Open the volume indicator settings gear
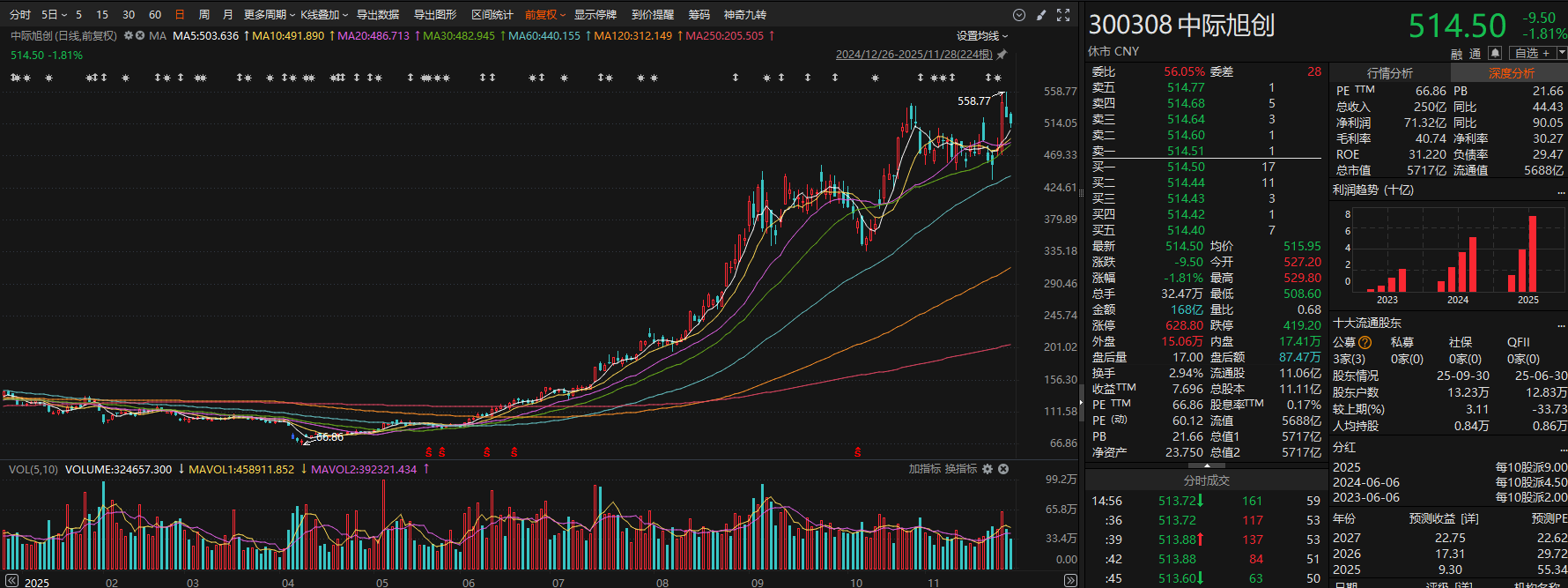 point(987,469)
